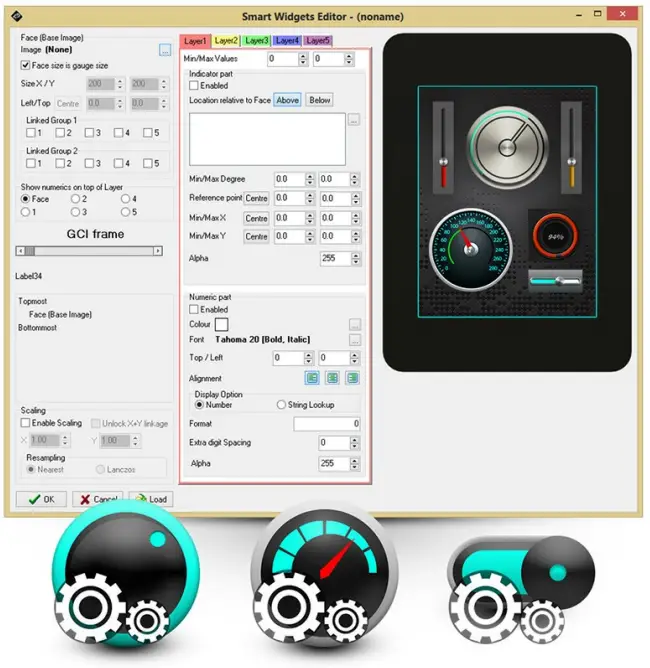
Task: Click the cyan horizontal slider in preview
Action: pos(555,281)
